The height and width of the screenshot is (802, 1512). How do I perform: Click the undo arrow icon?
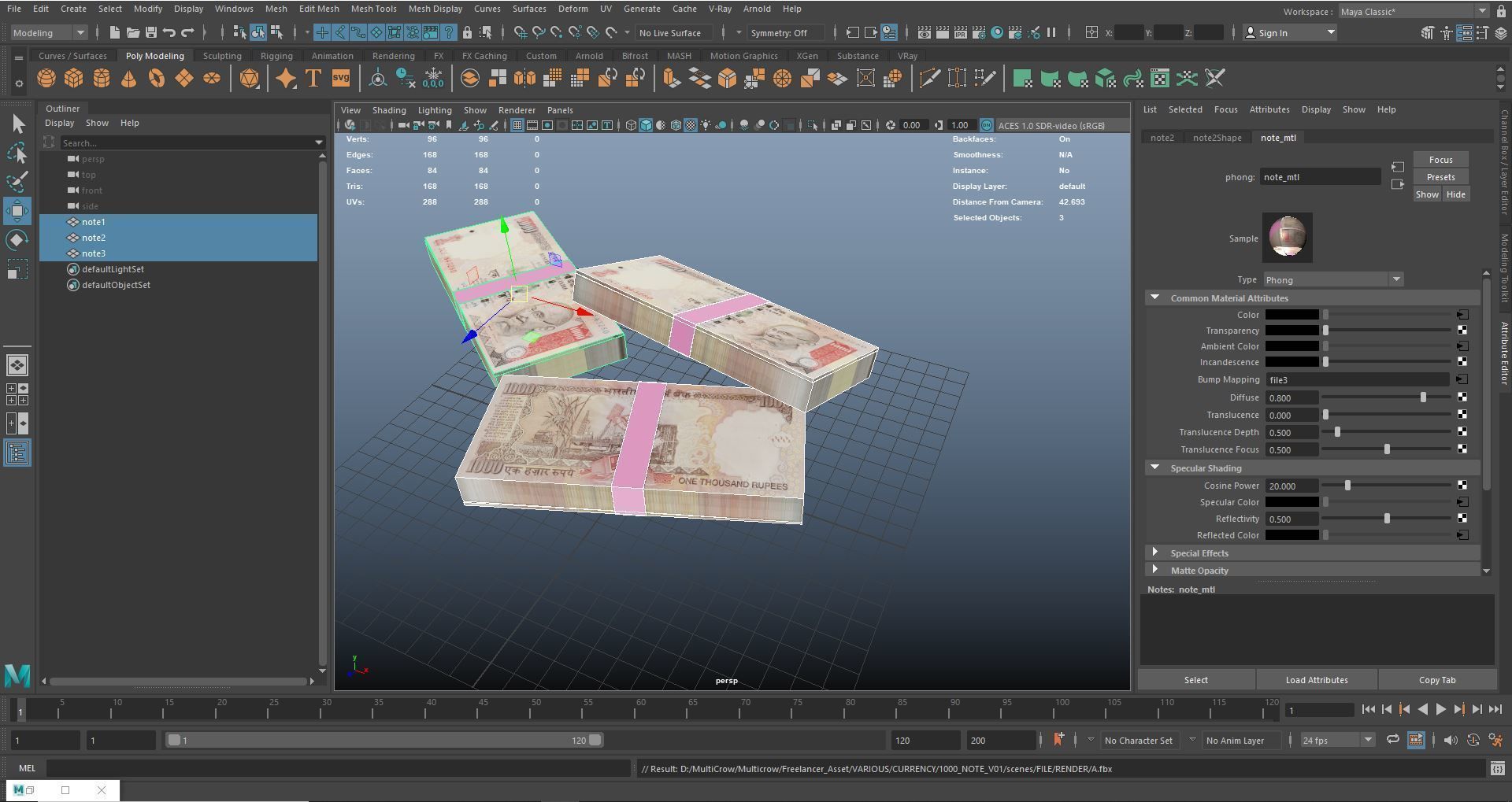[x=169, y=32]
